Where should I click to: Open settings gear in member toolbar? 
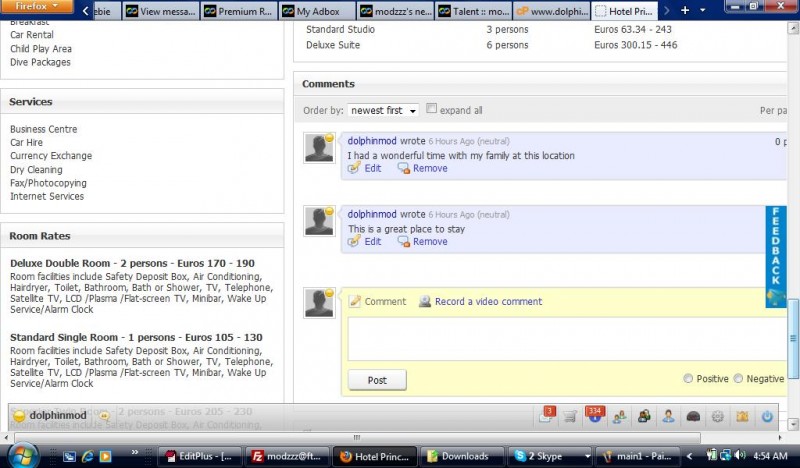pos(717,416)
